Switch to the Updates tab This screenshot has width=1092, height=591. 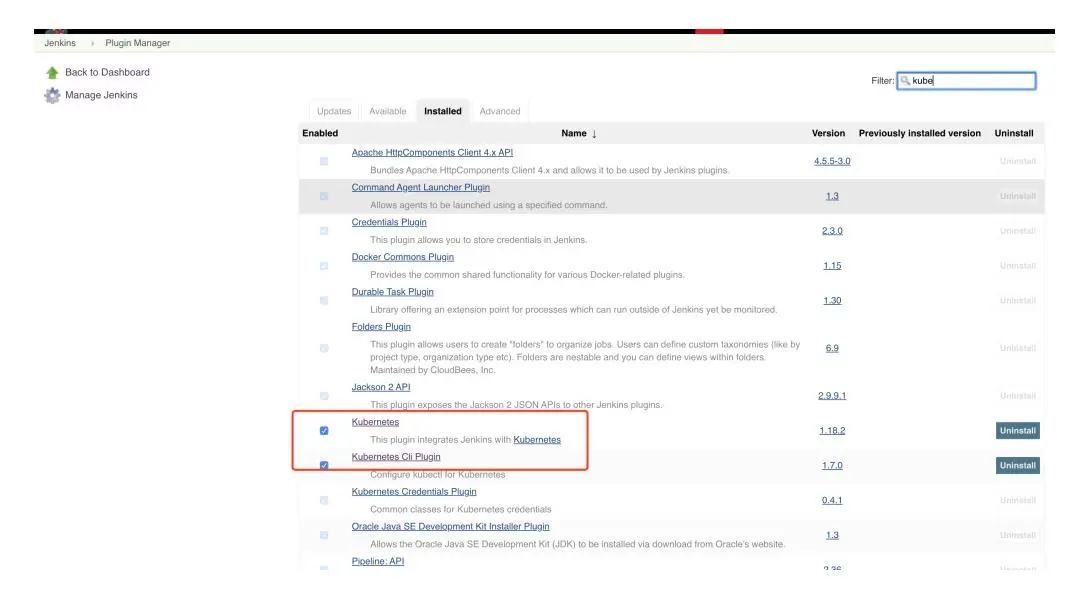pos(334,111)
